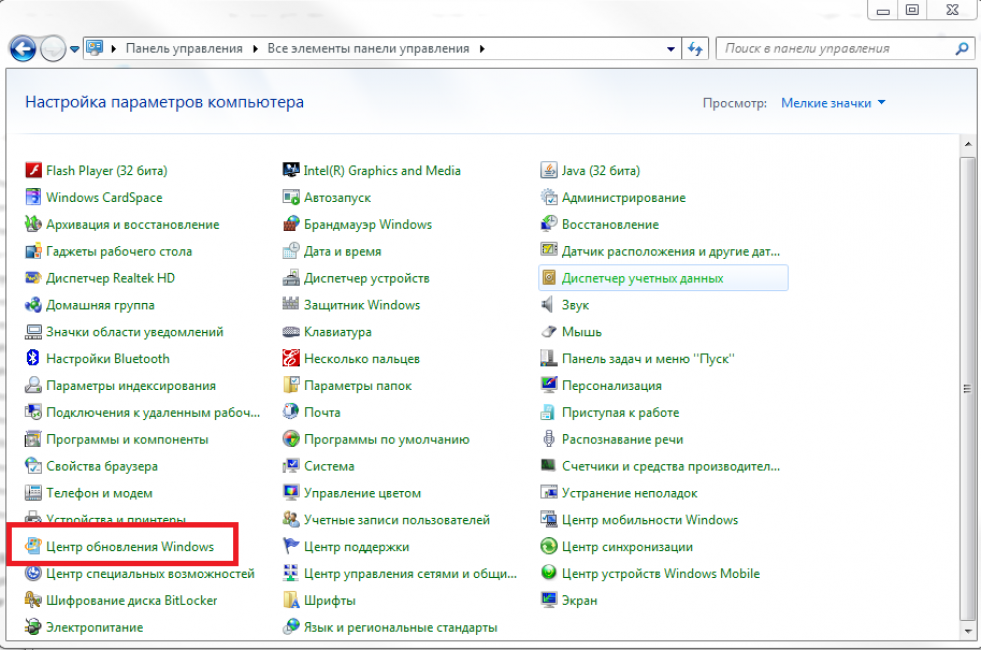Open Центр устройств Windows Mobile link
The image size is (981, 650).
(661, 574)
